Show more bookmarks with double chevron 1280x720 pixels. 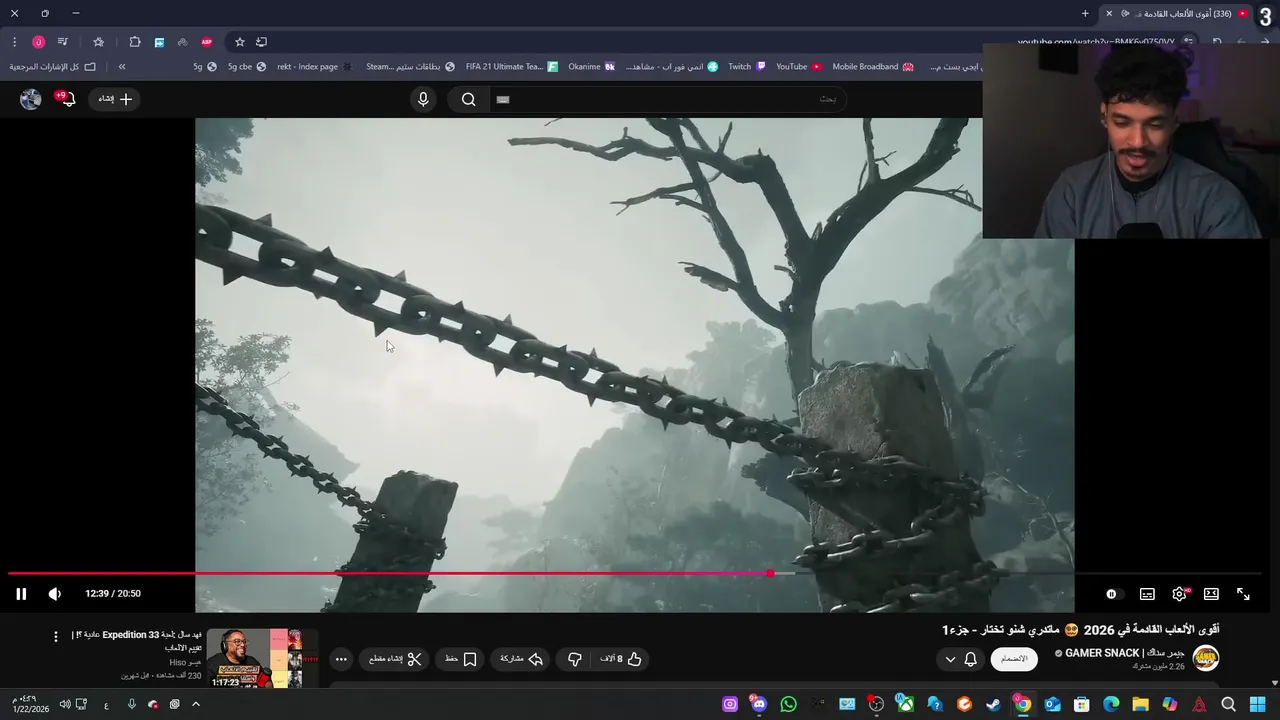pyautogui.click(x=122, y=67)
